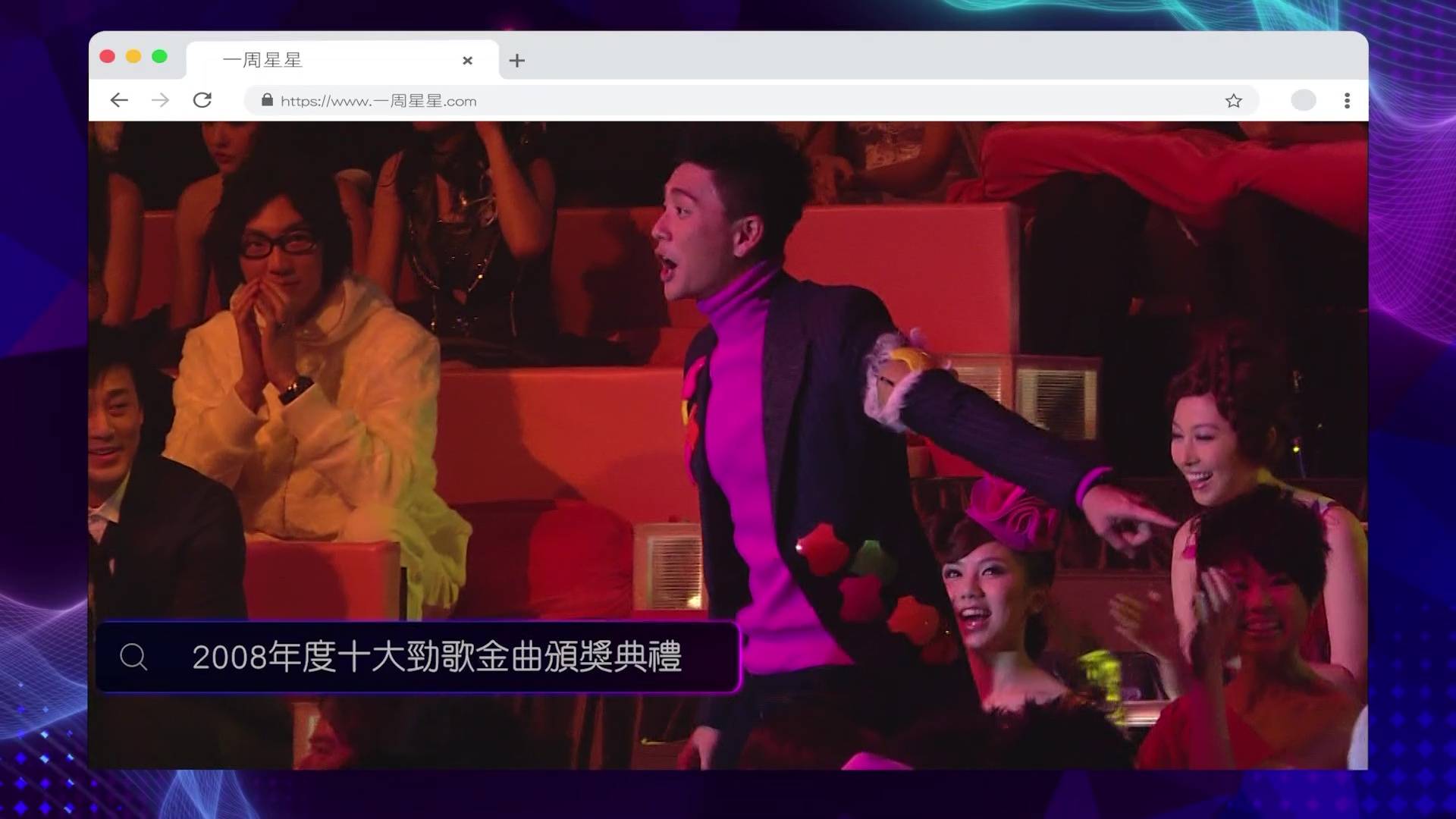Reload the page with refresh icon
The width and height of the screenshot is (1456, 819).
click(202, 100)
